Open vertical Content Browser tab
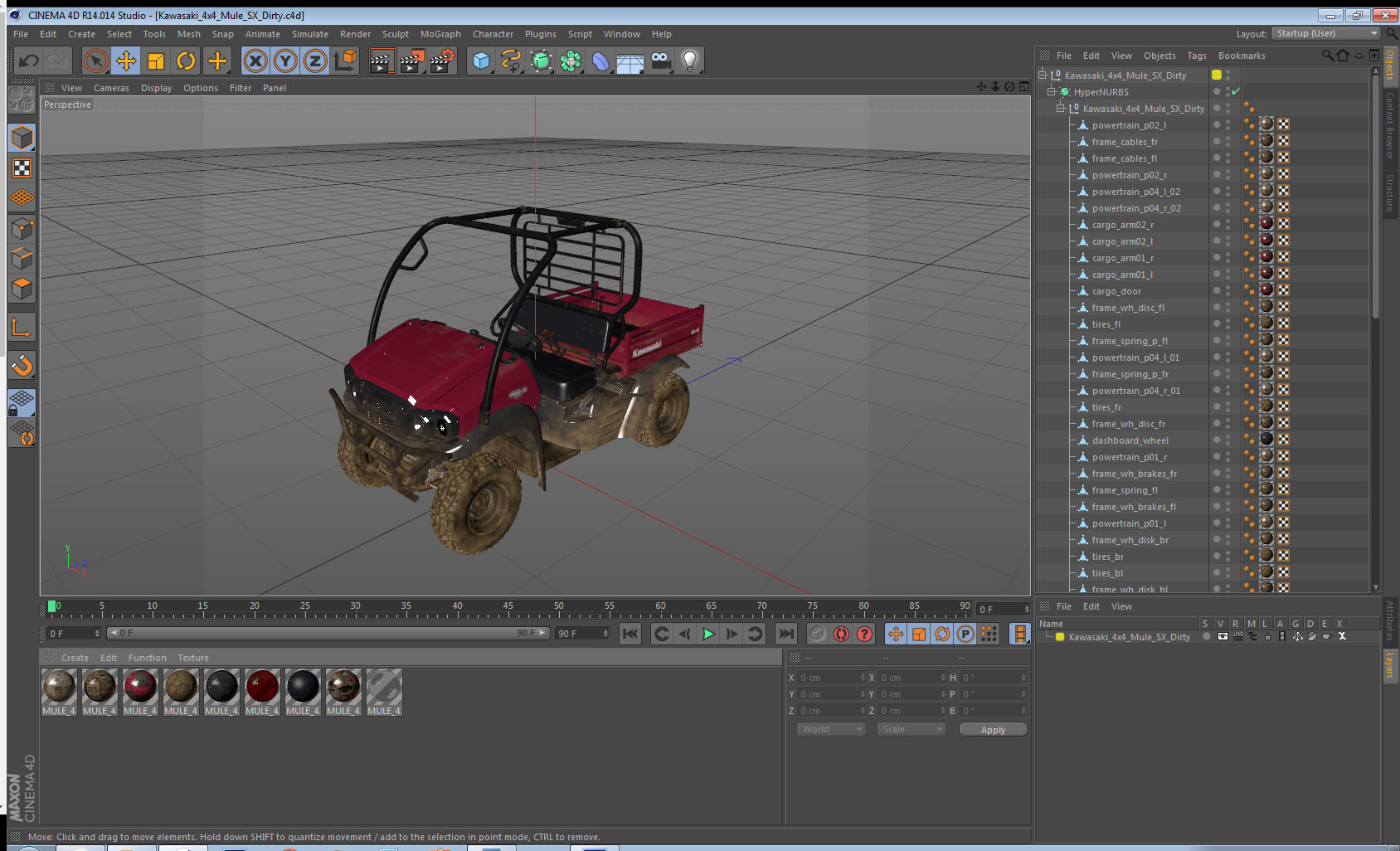The image size is (1400, 851). 1390,125
